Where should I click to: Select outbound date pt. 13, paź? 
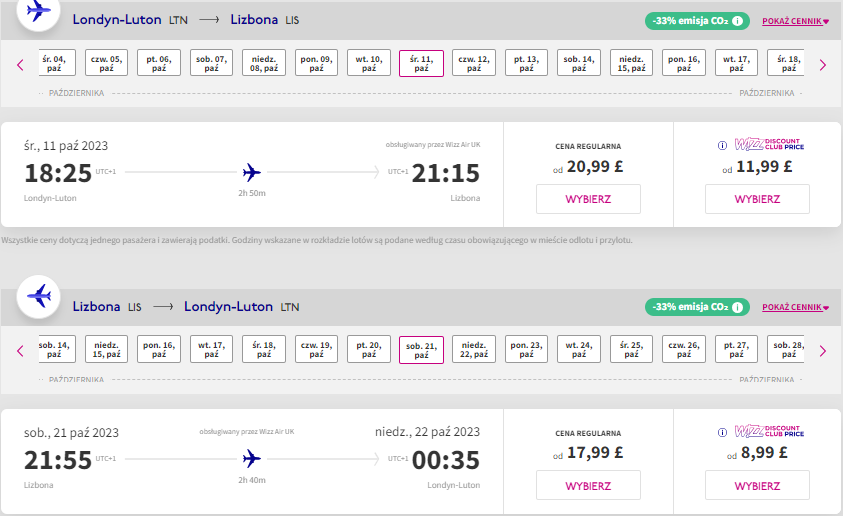[x=526, y=63]
